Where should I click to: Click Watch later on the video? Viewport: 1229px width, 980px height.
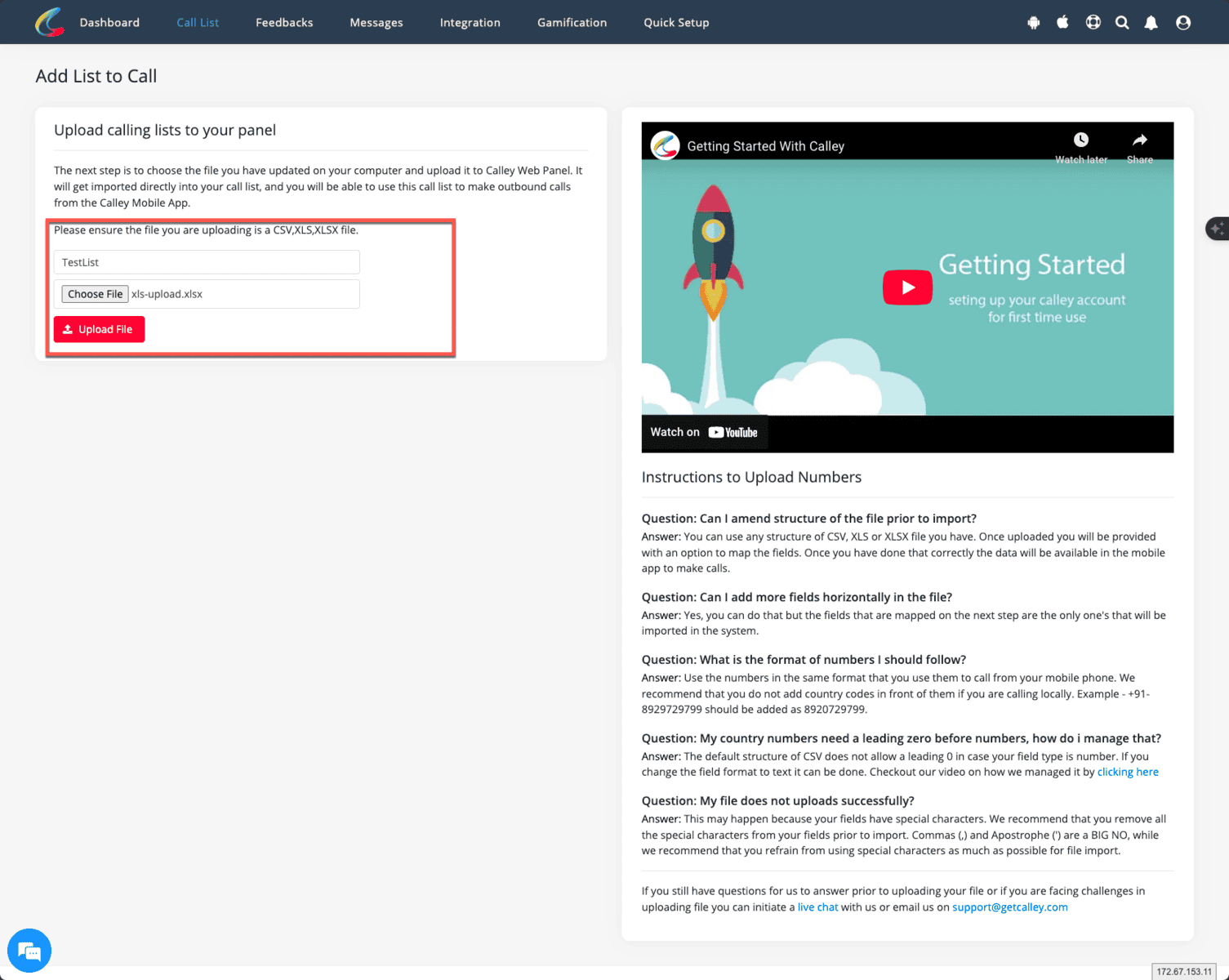(x=1080, y=147)
